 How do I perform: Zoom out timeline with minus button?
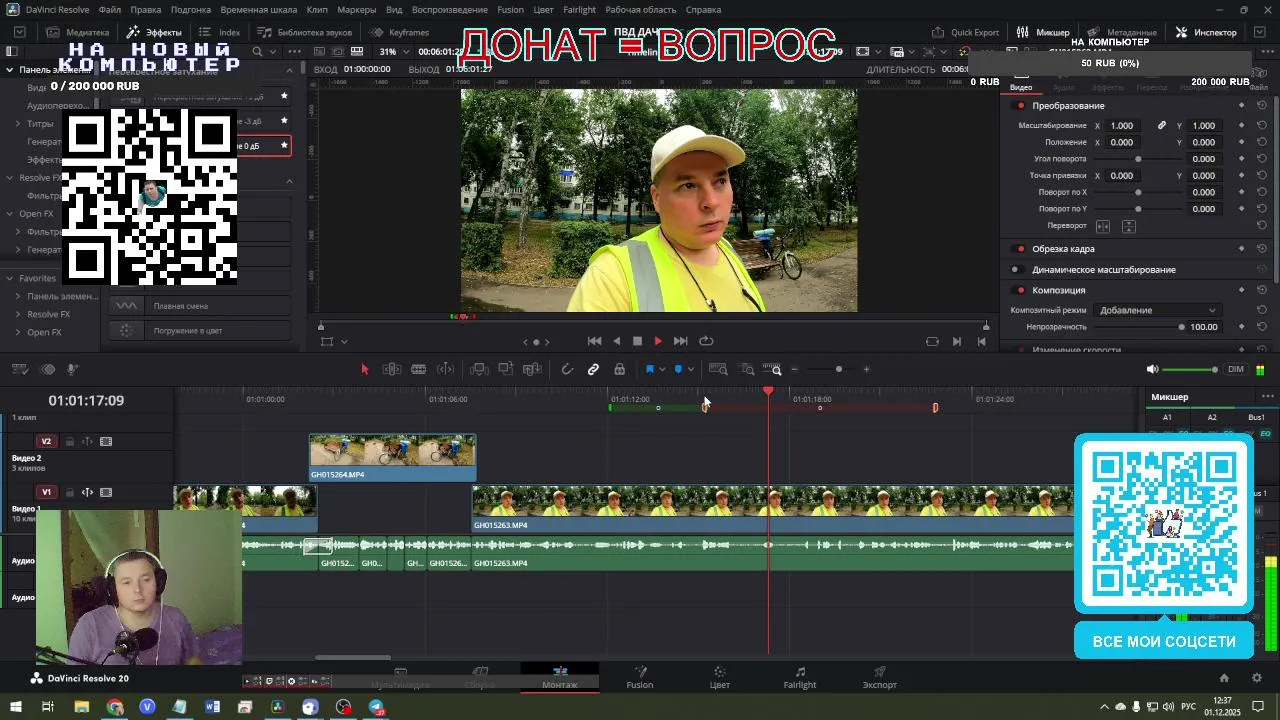pyautogui.click(x=795, y=370)
